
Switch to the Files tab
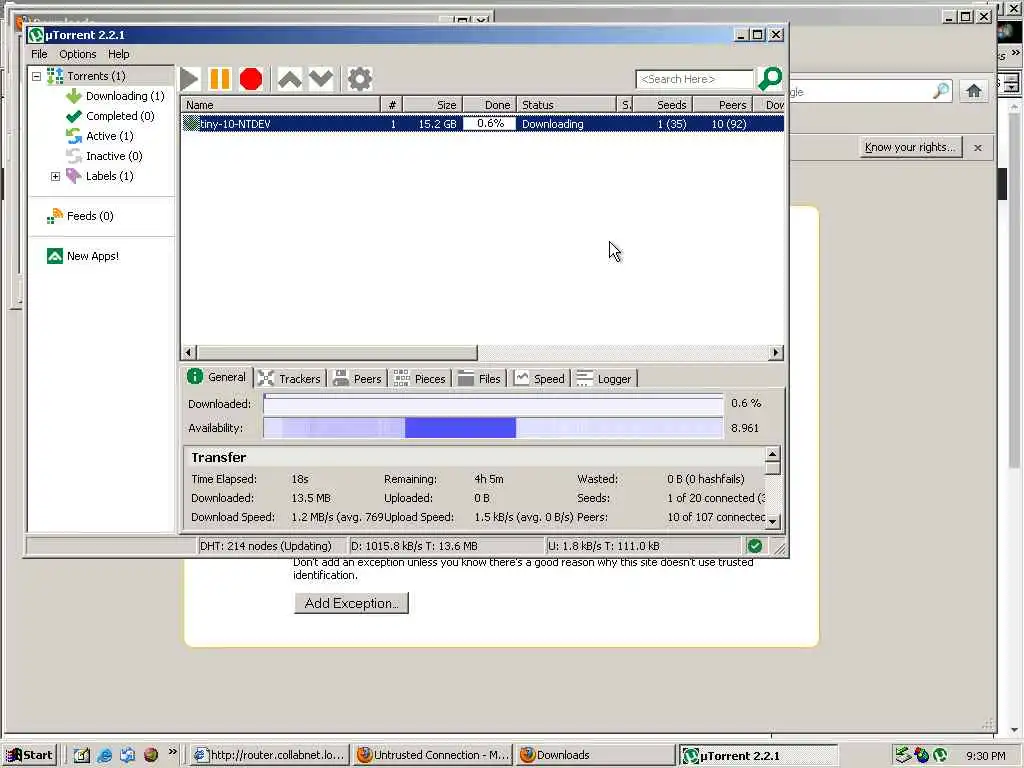[x=479, y=379]
